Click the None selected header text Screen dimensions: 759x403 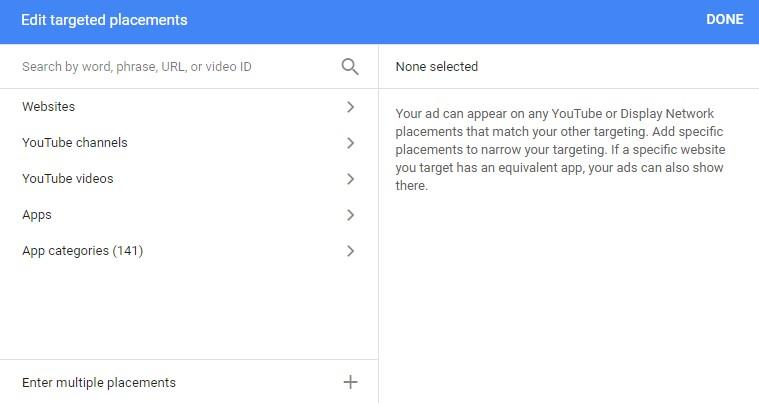[437, 66]
